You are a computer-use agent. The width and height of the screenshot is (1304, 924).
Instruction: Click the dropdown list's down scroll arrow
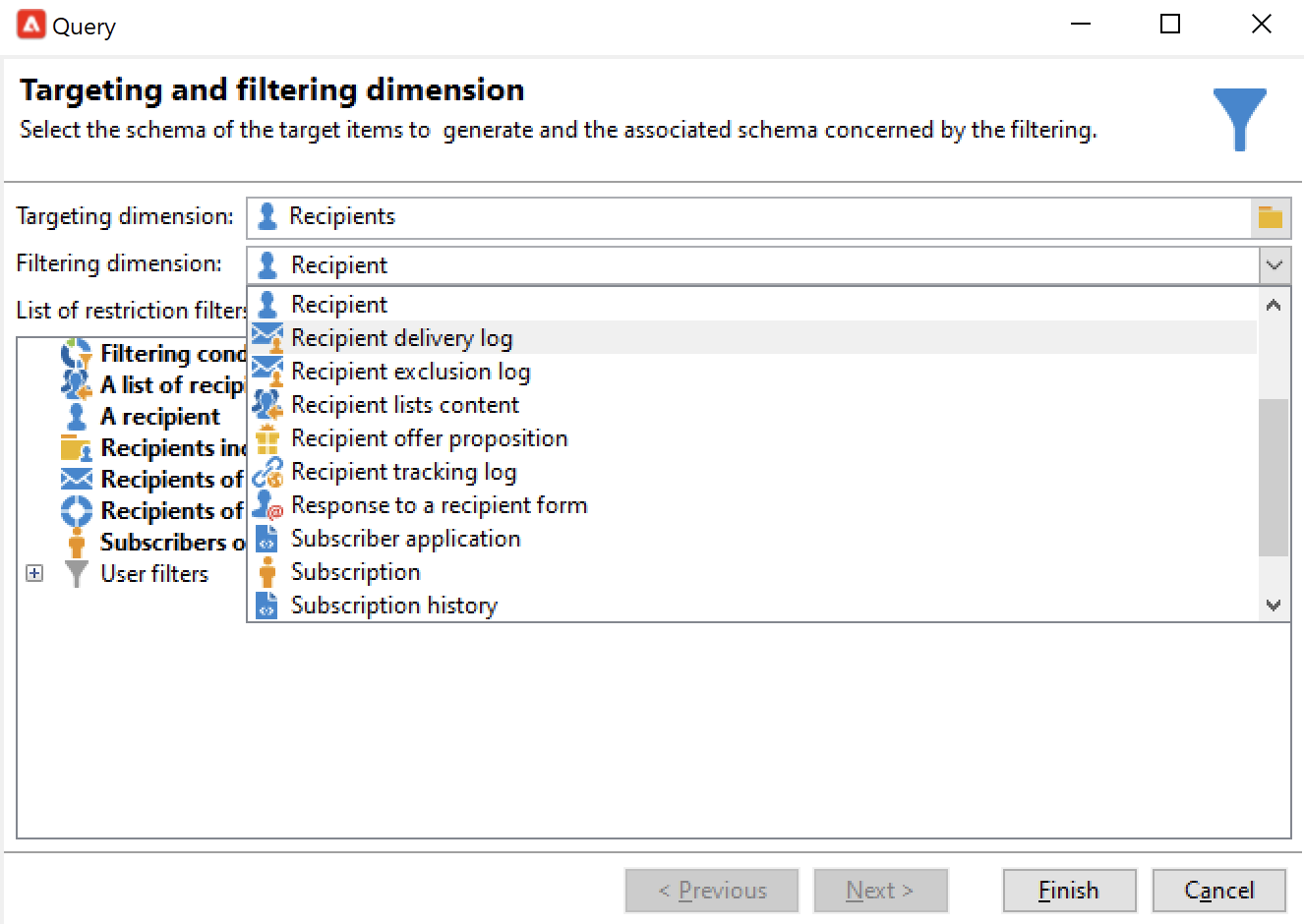[1274, 606]
